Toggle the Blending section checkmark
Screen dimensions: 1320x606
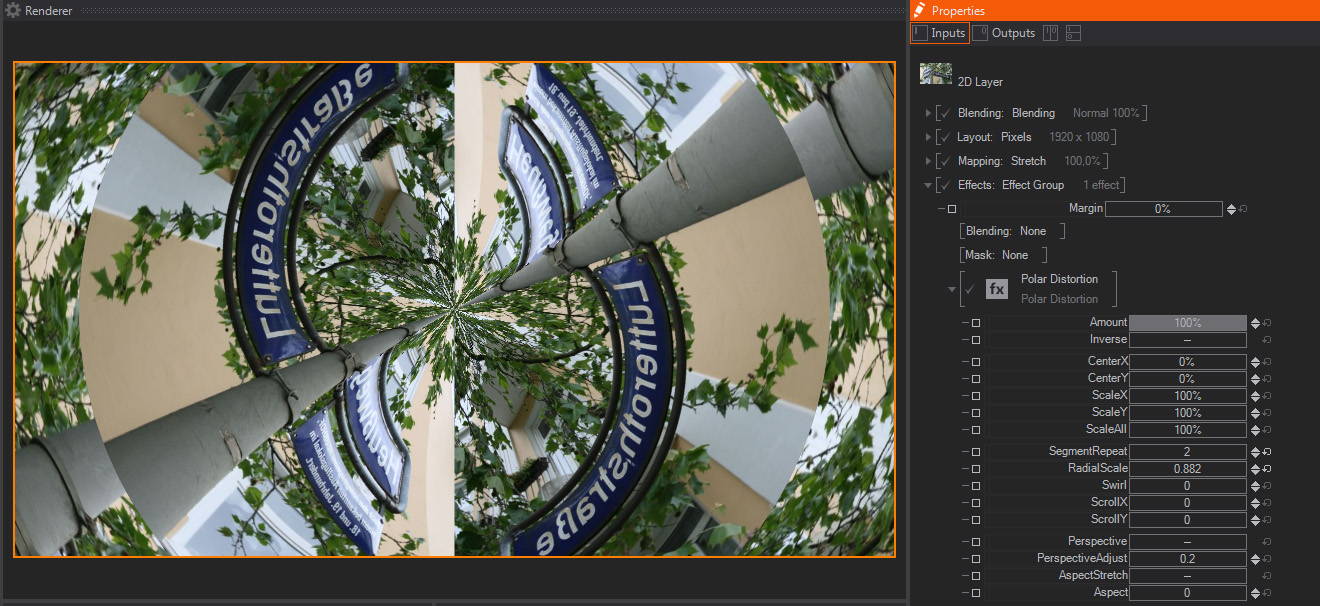click(944, 113)
